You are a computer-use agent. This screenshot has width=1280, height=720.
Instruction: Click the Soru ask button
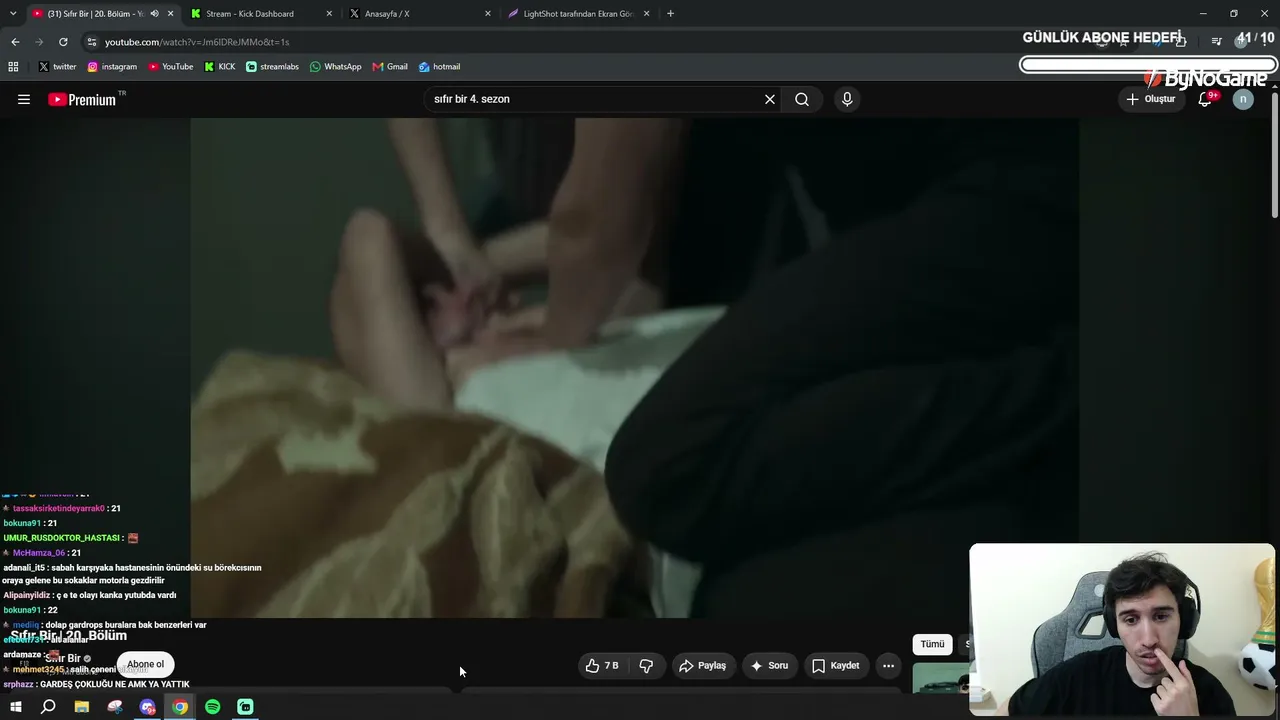point(769,665)
